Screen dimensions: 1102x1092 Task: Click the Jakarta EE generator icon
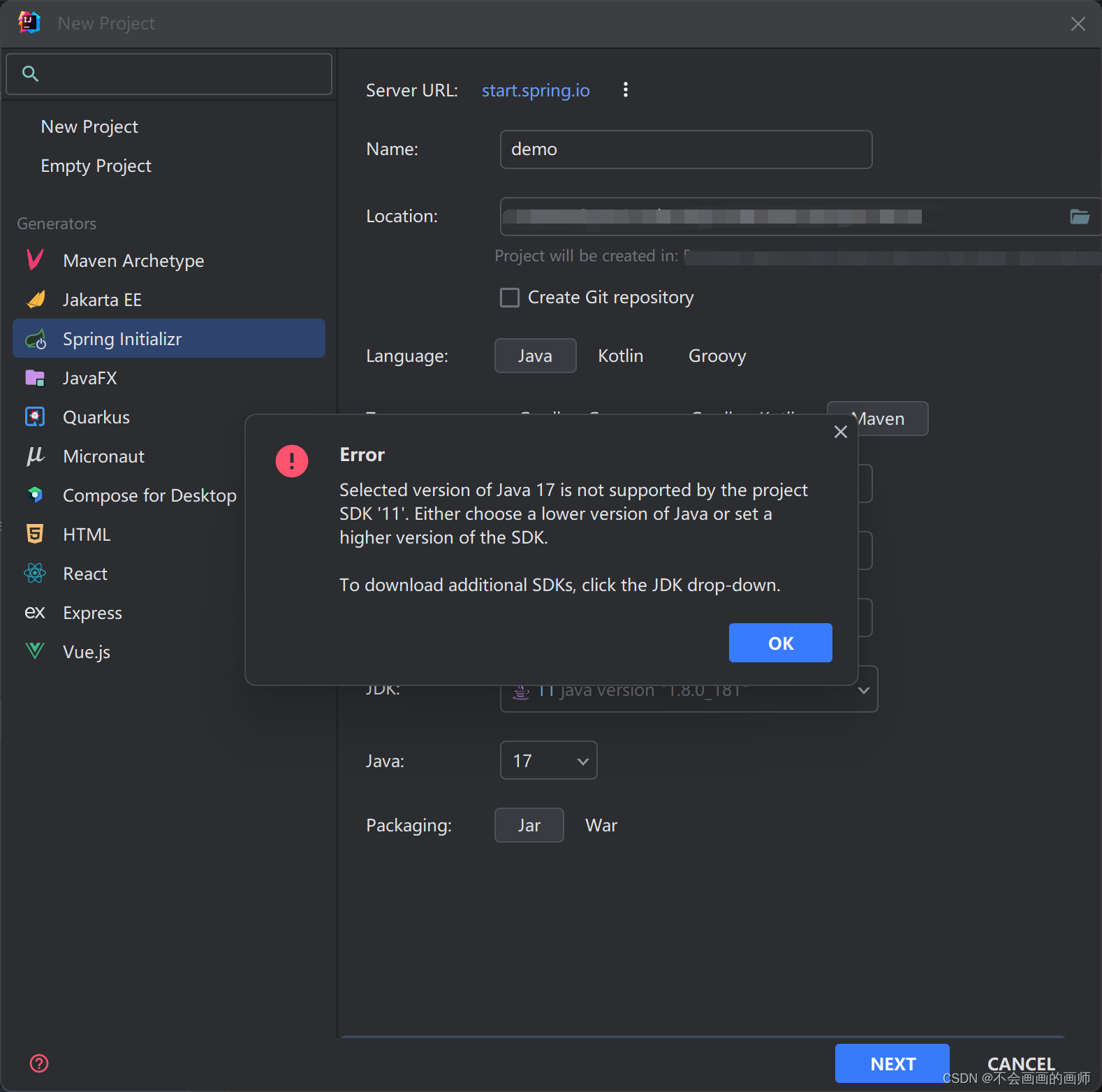tap(36, 300)
